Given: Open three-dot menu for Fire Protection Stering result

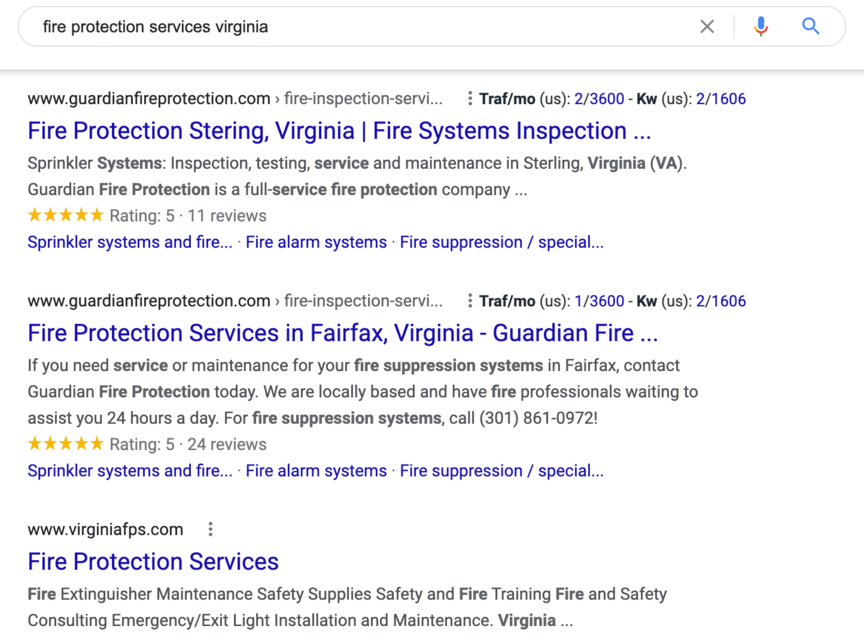Looking at the screenshot, I should coord(469,99).
